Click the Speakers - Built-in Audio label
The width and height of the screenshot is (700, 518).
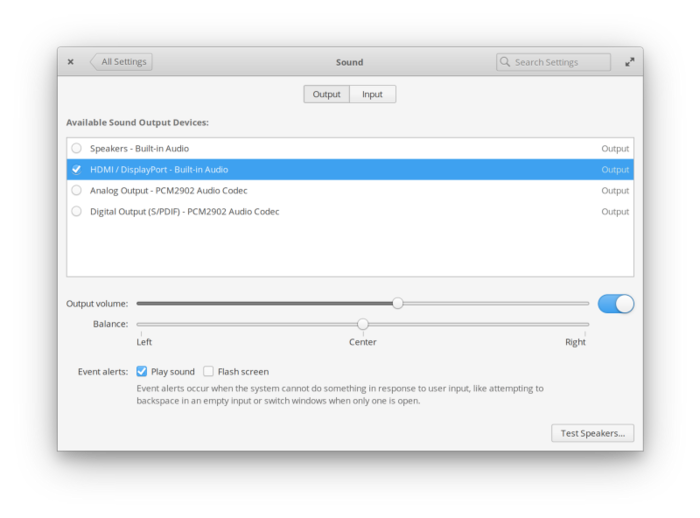[139, 148]
